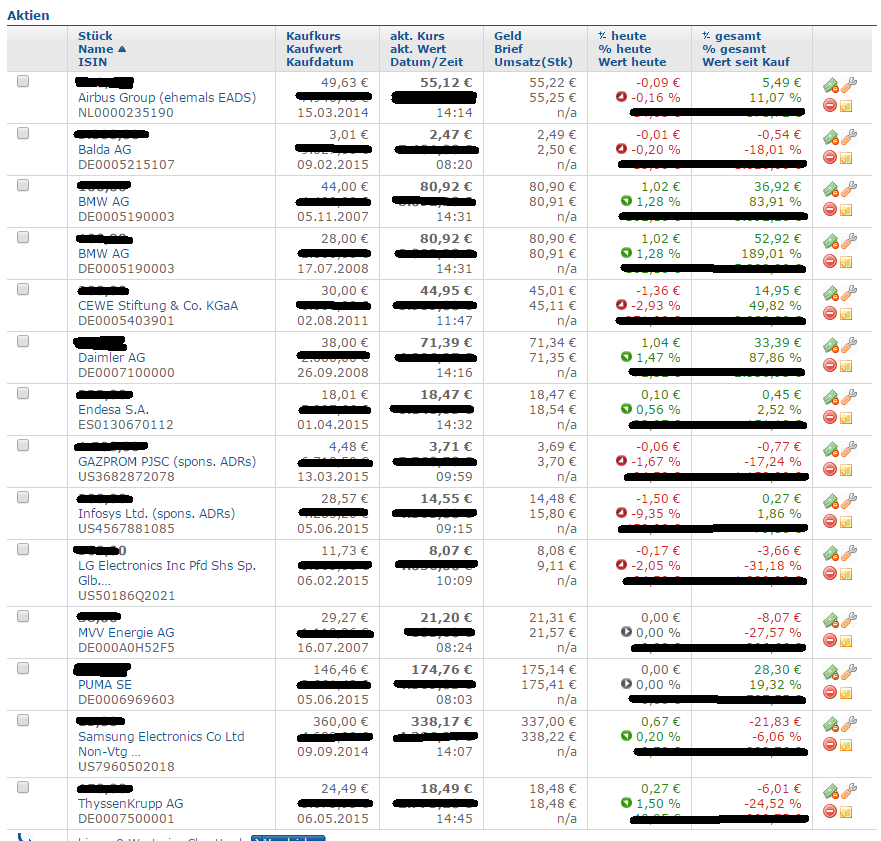Select checkbox for BMW AG bought 17.07.2008

pyautogui.click(x=23, y=237)
